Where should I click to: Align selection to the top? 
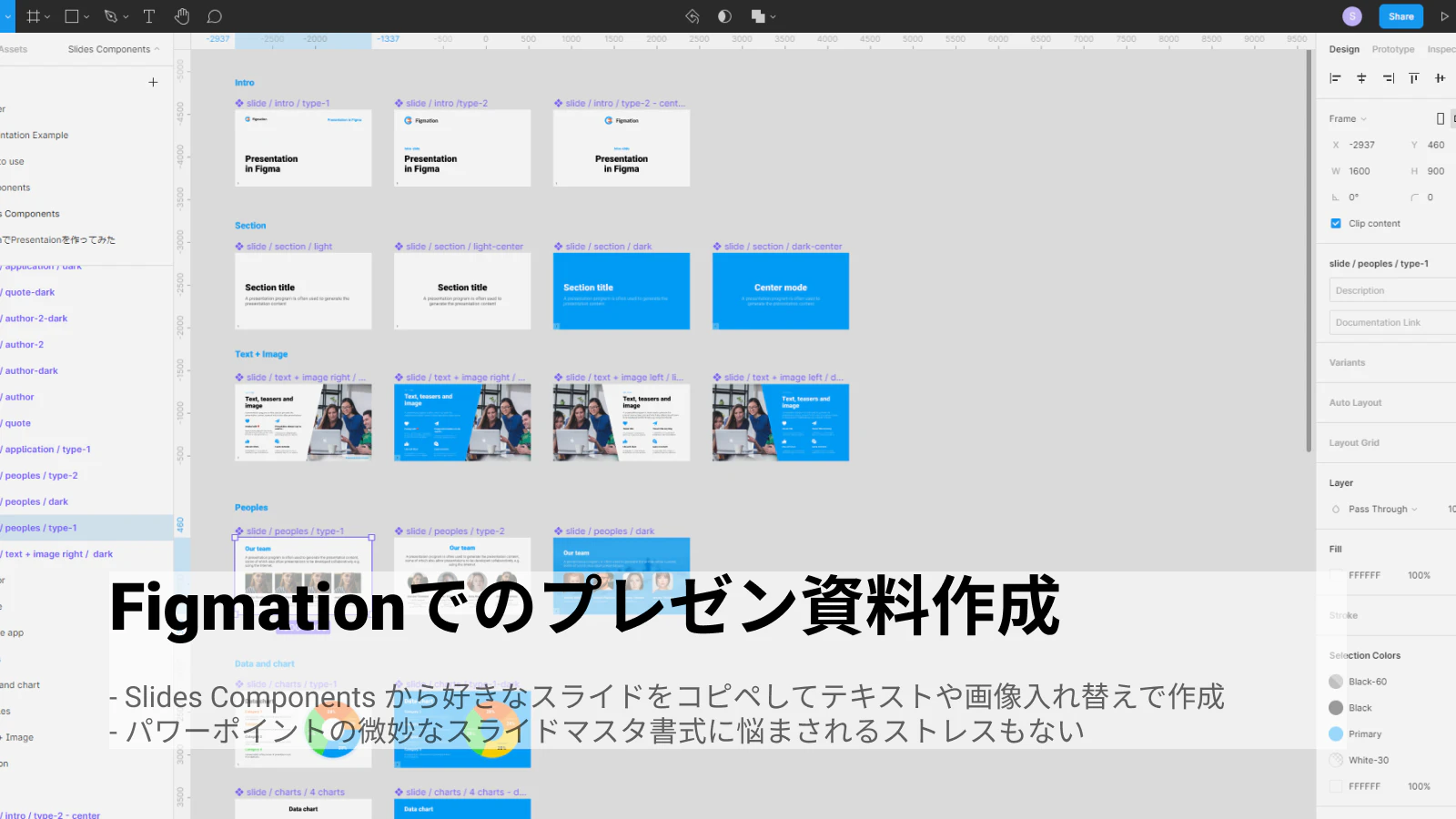point(1414,78)
